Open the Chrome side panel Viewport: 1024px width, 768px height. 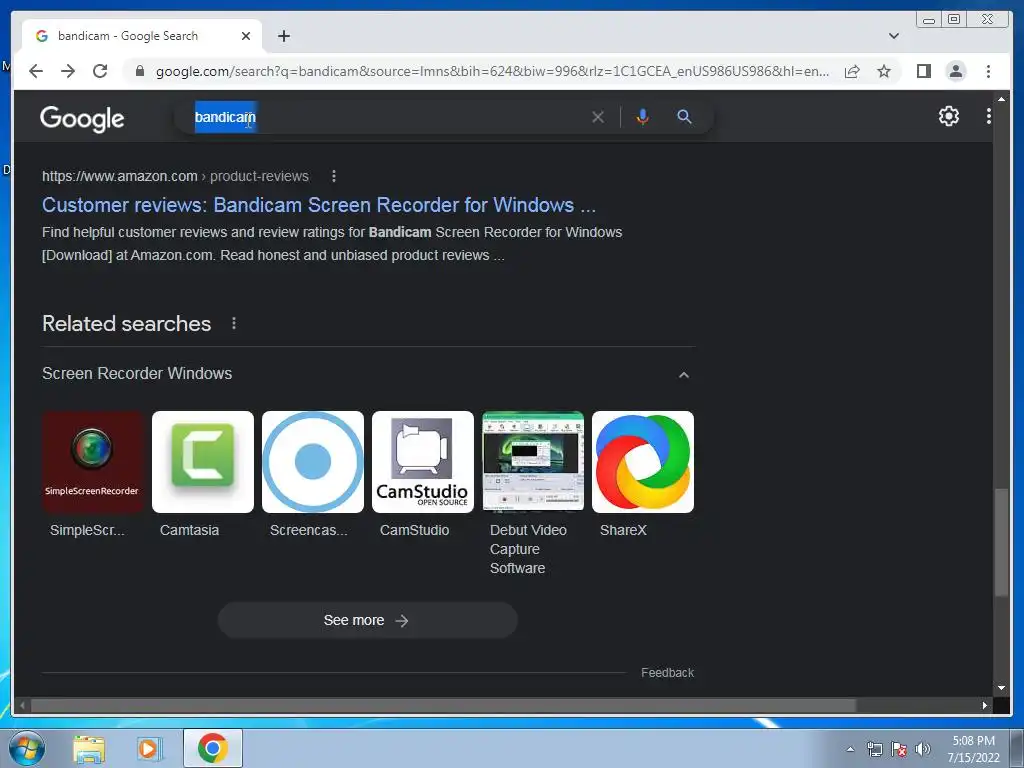pos(923,71)
